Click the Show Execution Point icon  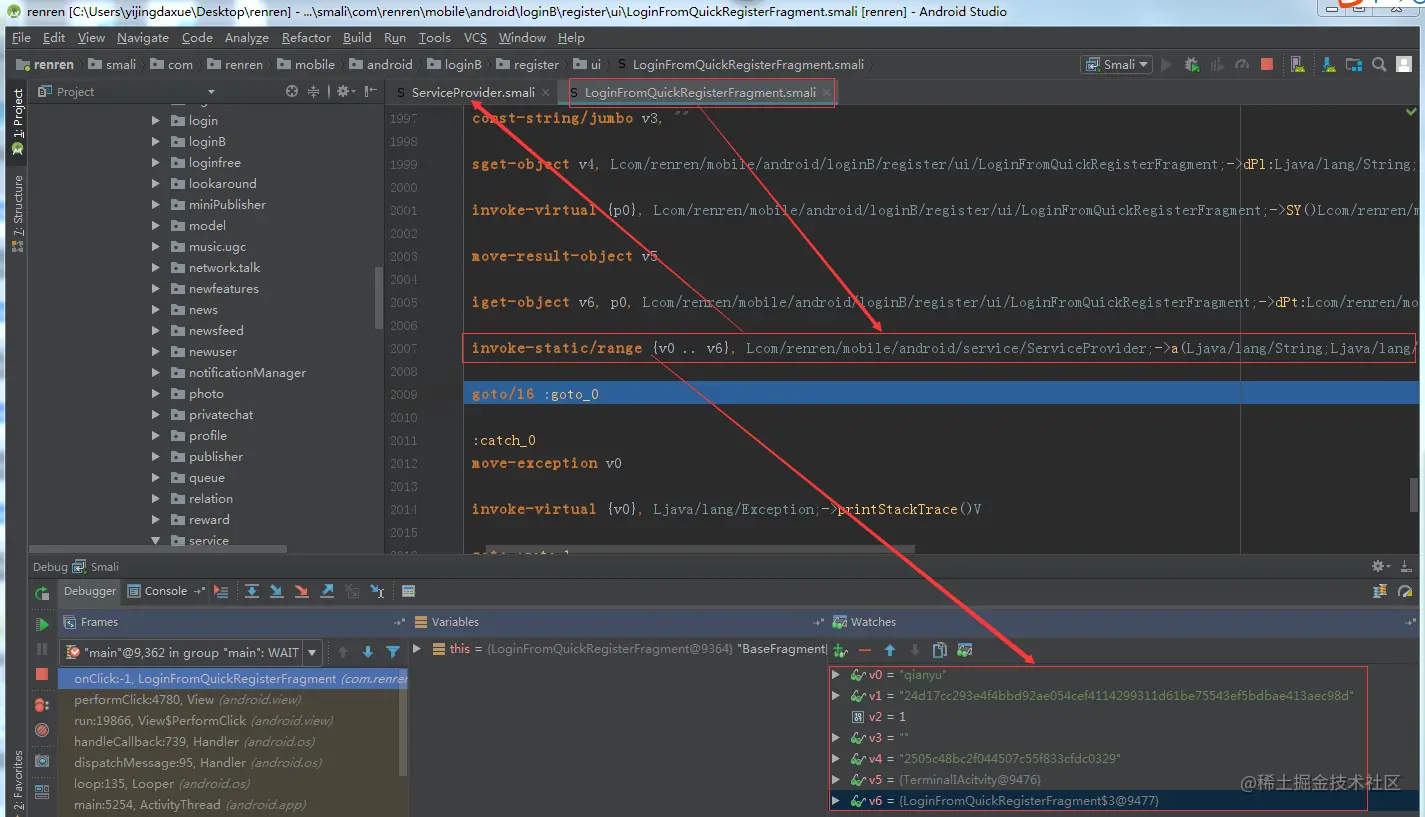tap(222, 591)
